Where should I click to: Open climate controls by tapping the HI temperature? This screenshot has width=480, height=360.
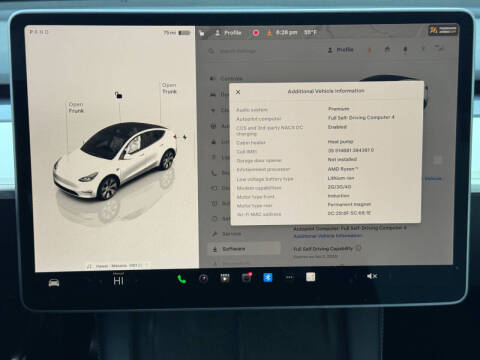118,281
